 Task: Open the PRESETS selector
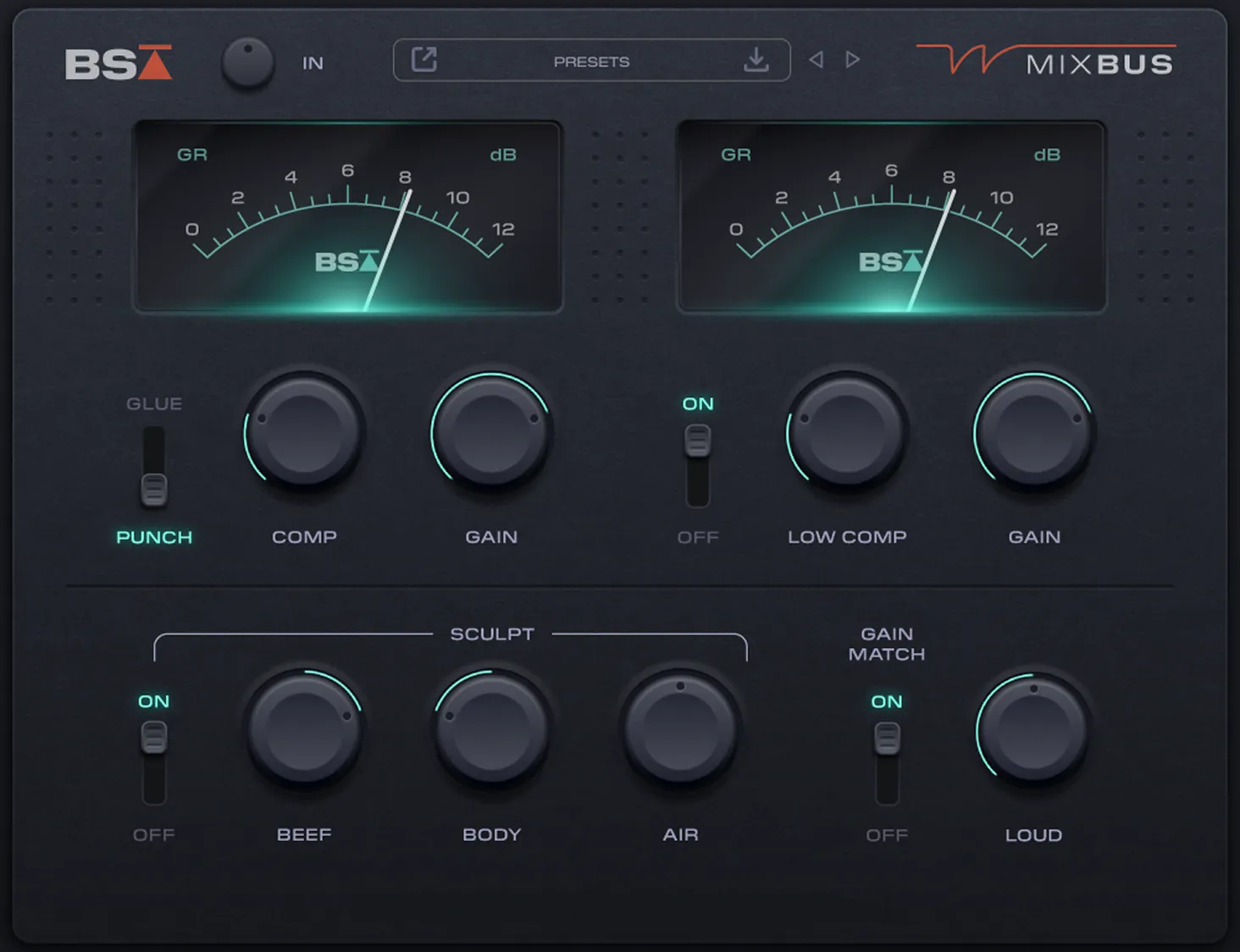click(591, 61)
